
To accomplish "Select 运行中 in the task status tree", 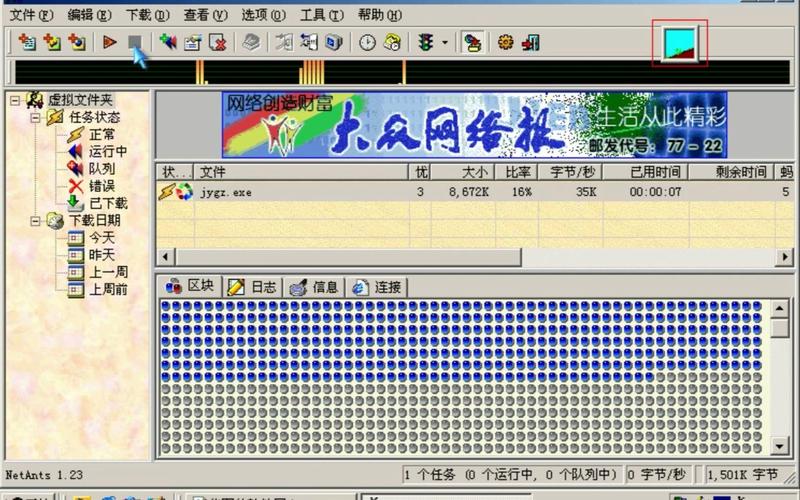I will point(108,152).
